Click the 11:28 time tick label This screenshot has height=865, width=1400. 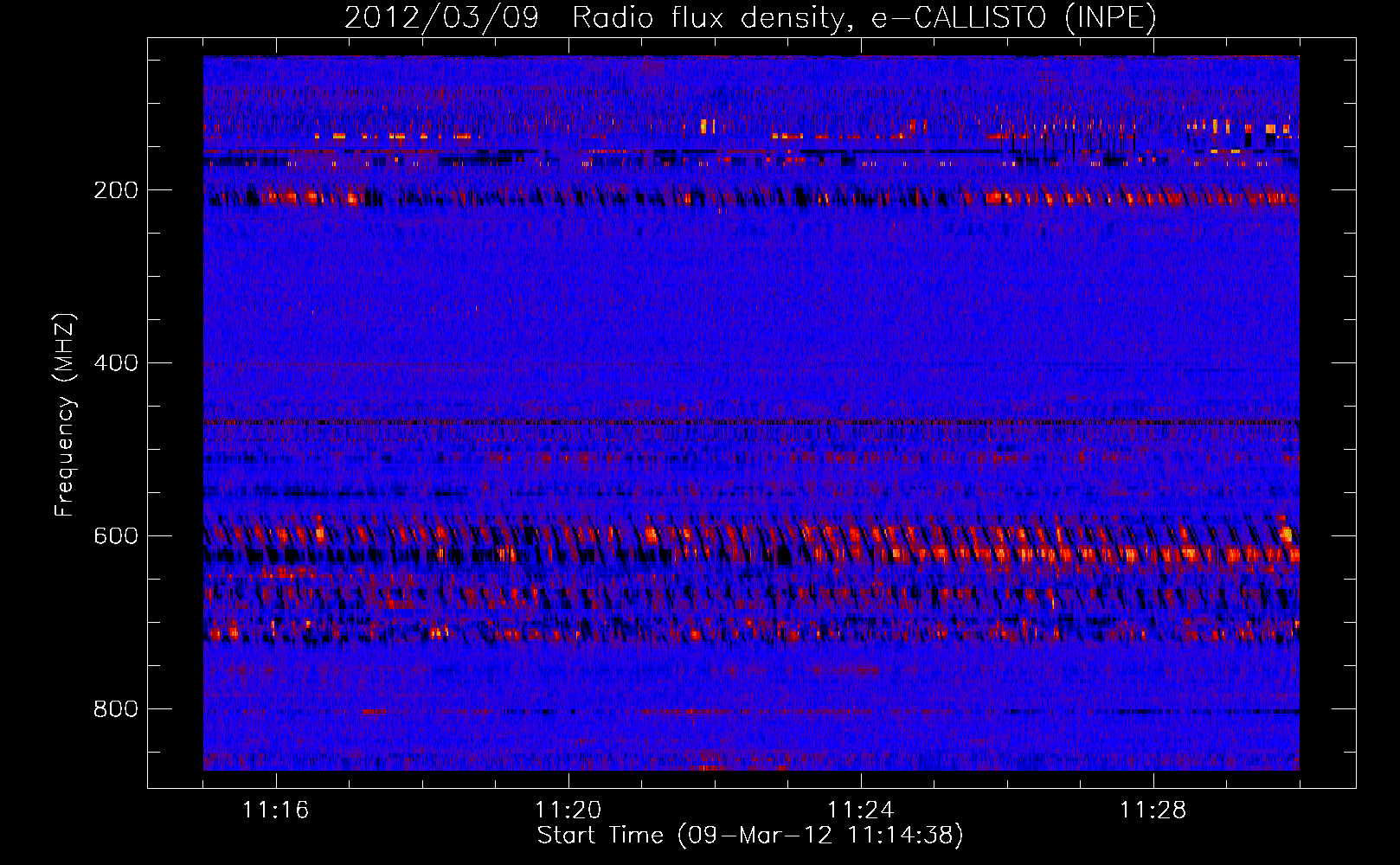[x=1153, y=811]
